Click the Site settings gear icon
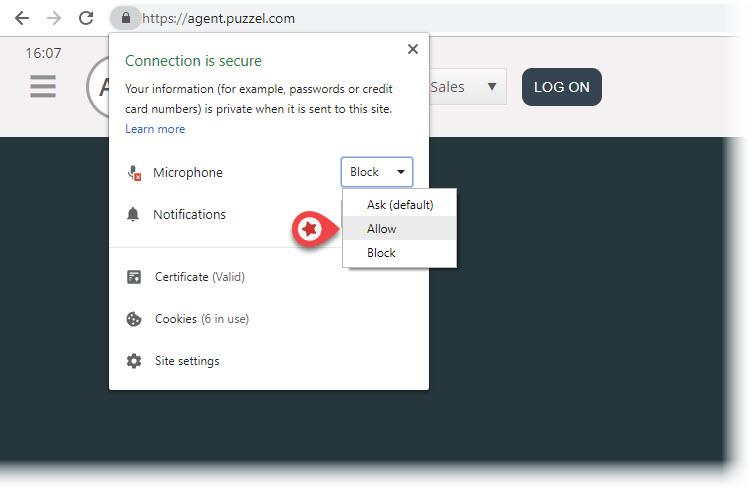 pos(134,361)
